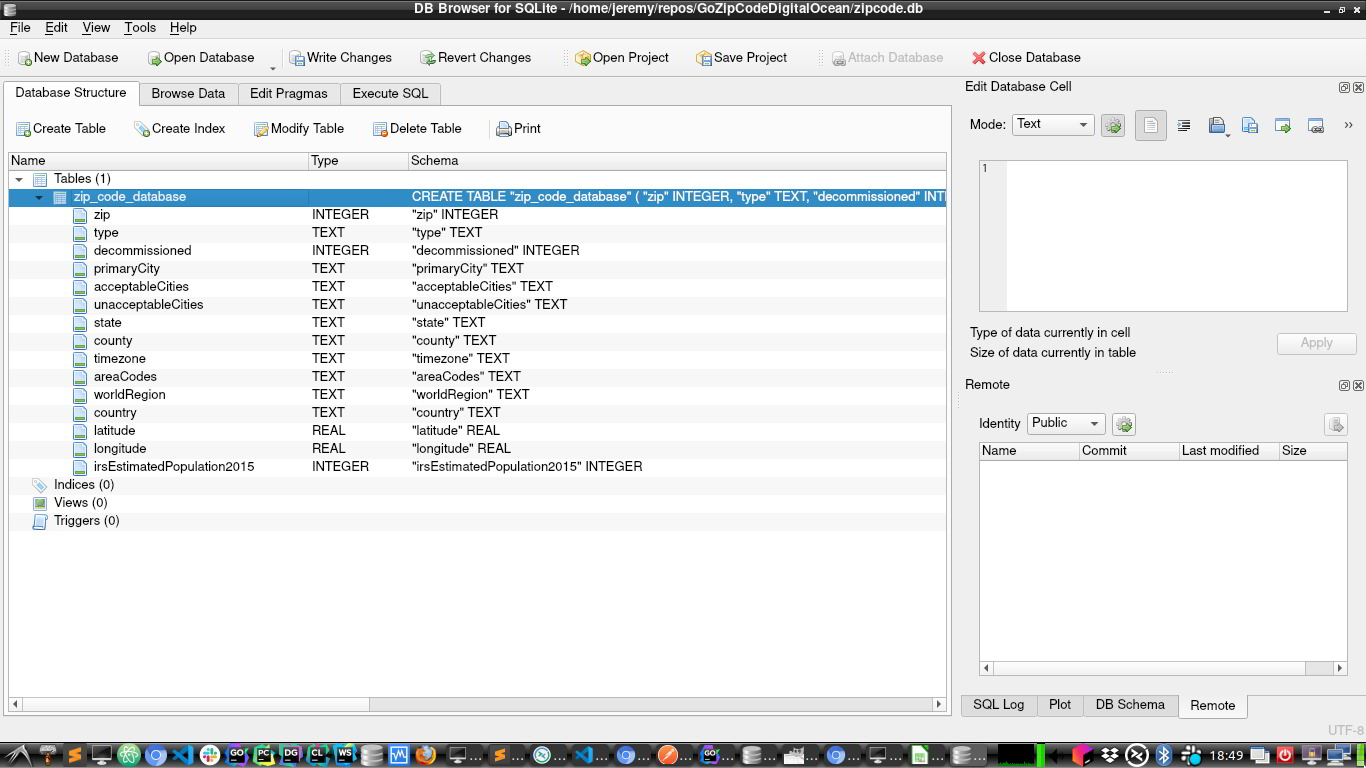This screenshot has width=1366, height=768.
Task: Select the primaryCity column row
Action: click(477, 269)
